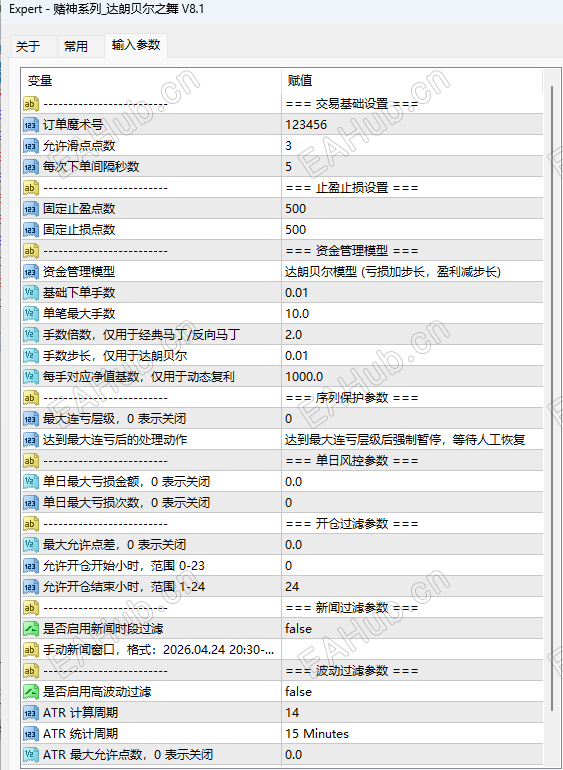Click the string icon beside 手动新闻窗口
Viewport: 563px width, 770px height.
[x=30, y=650]
